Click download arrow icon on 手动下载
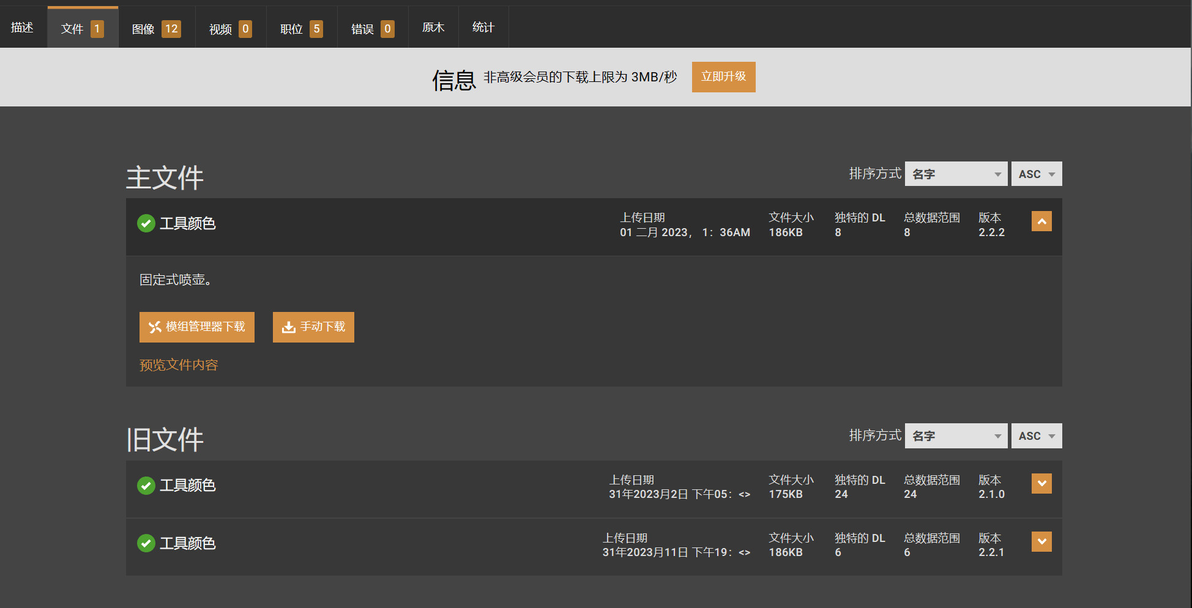Screen dimensions: 1192x608 click(288, 327)
